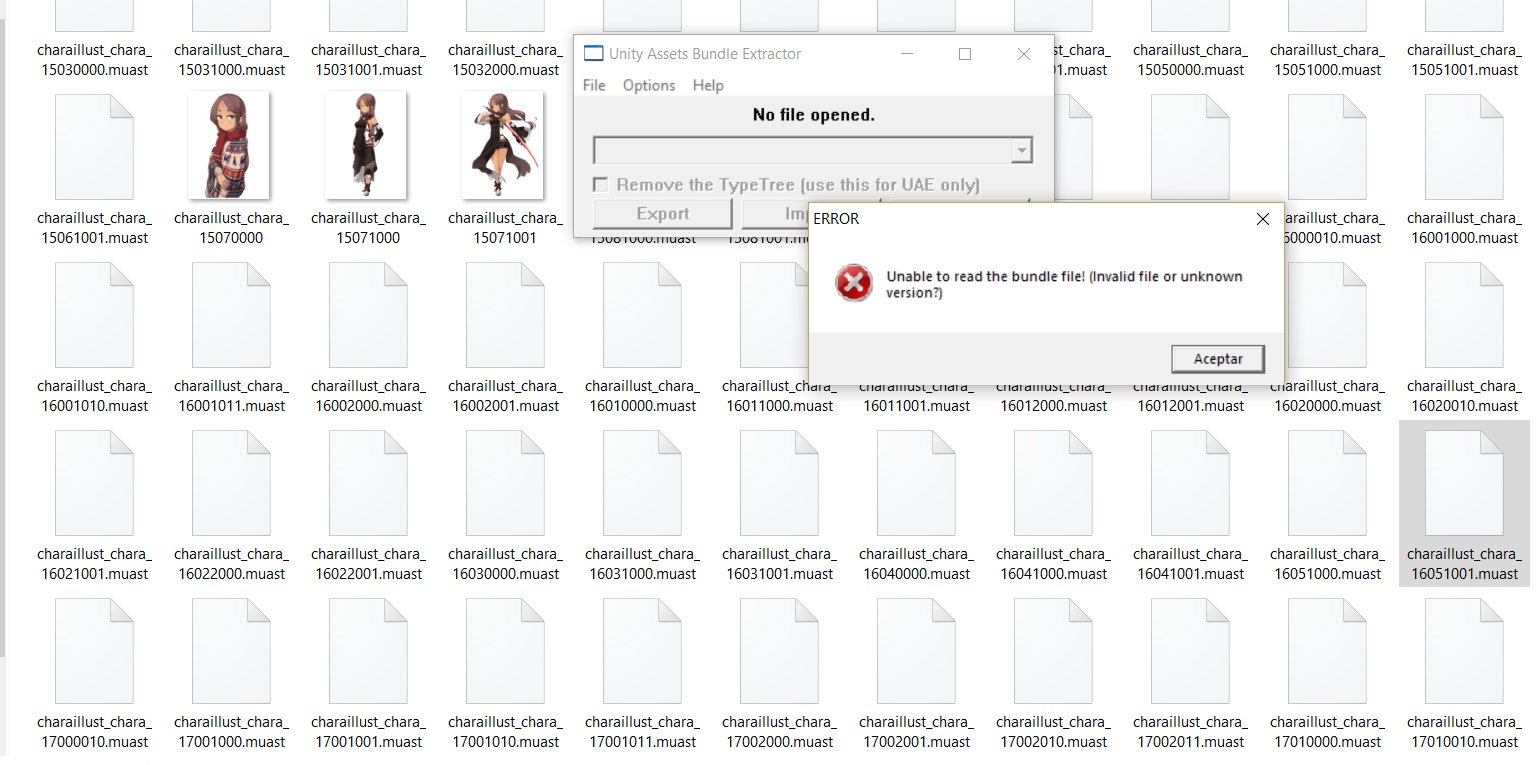Open the chara_15071000 character thumbnail

(x=367, y=145)
